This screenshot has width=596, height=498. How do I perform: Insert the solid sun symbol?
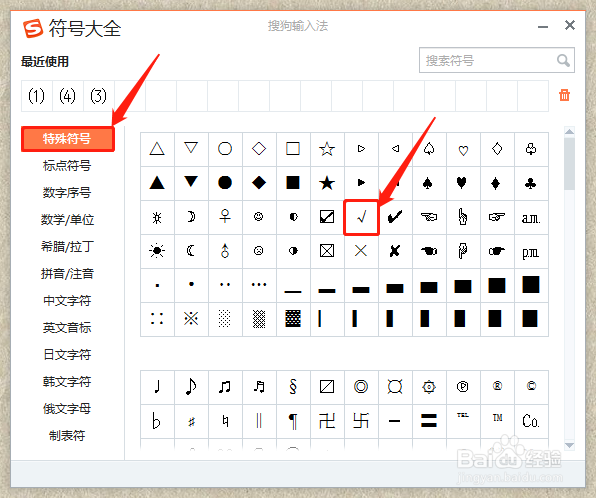(x=157, y=251)
